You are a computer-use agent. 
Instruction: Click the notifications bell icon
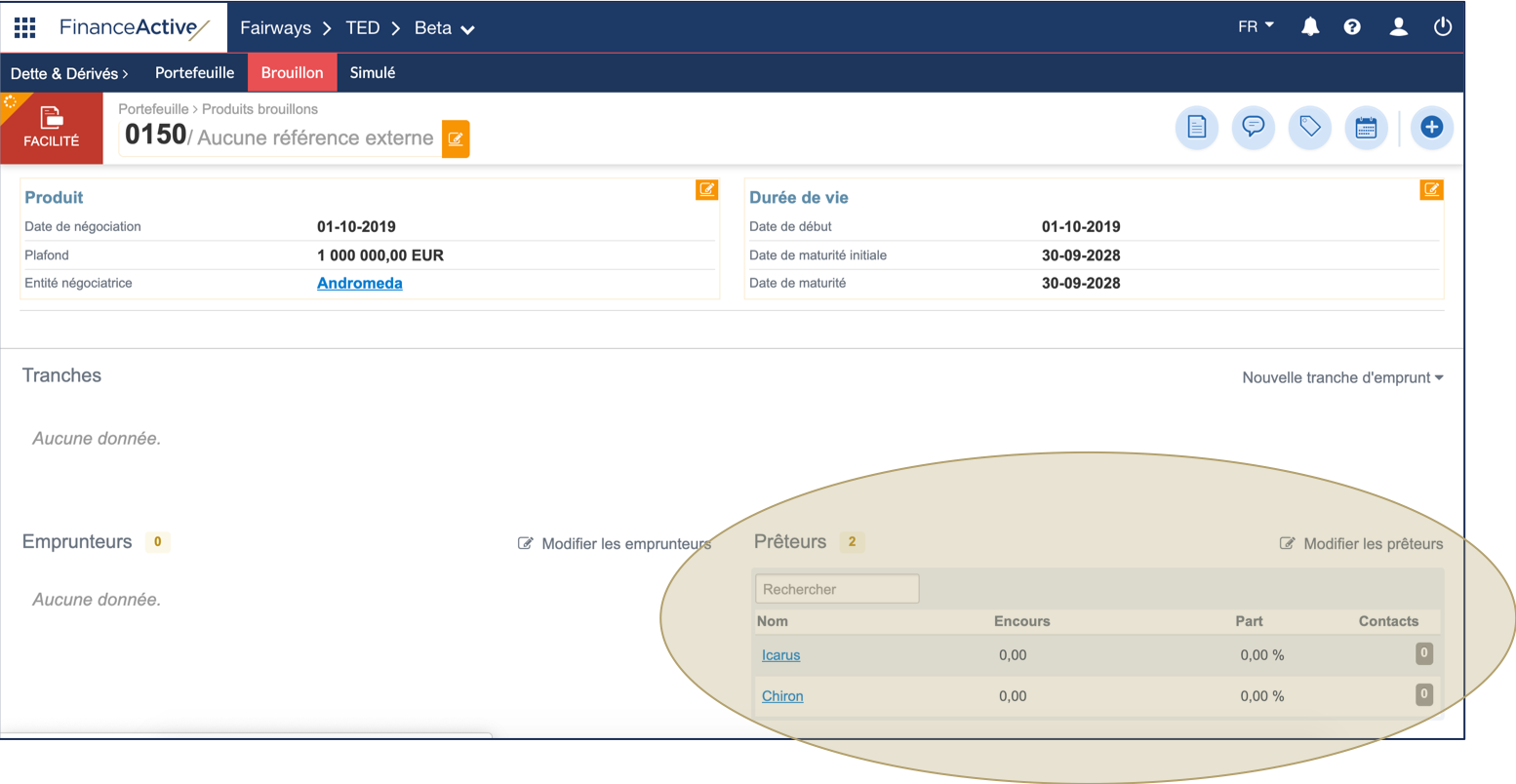(x=1310, y=27)
